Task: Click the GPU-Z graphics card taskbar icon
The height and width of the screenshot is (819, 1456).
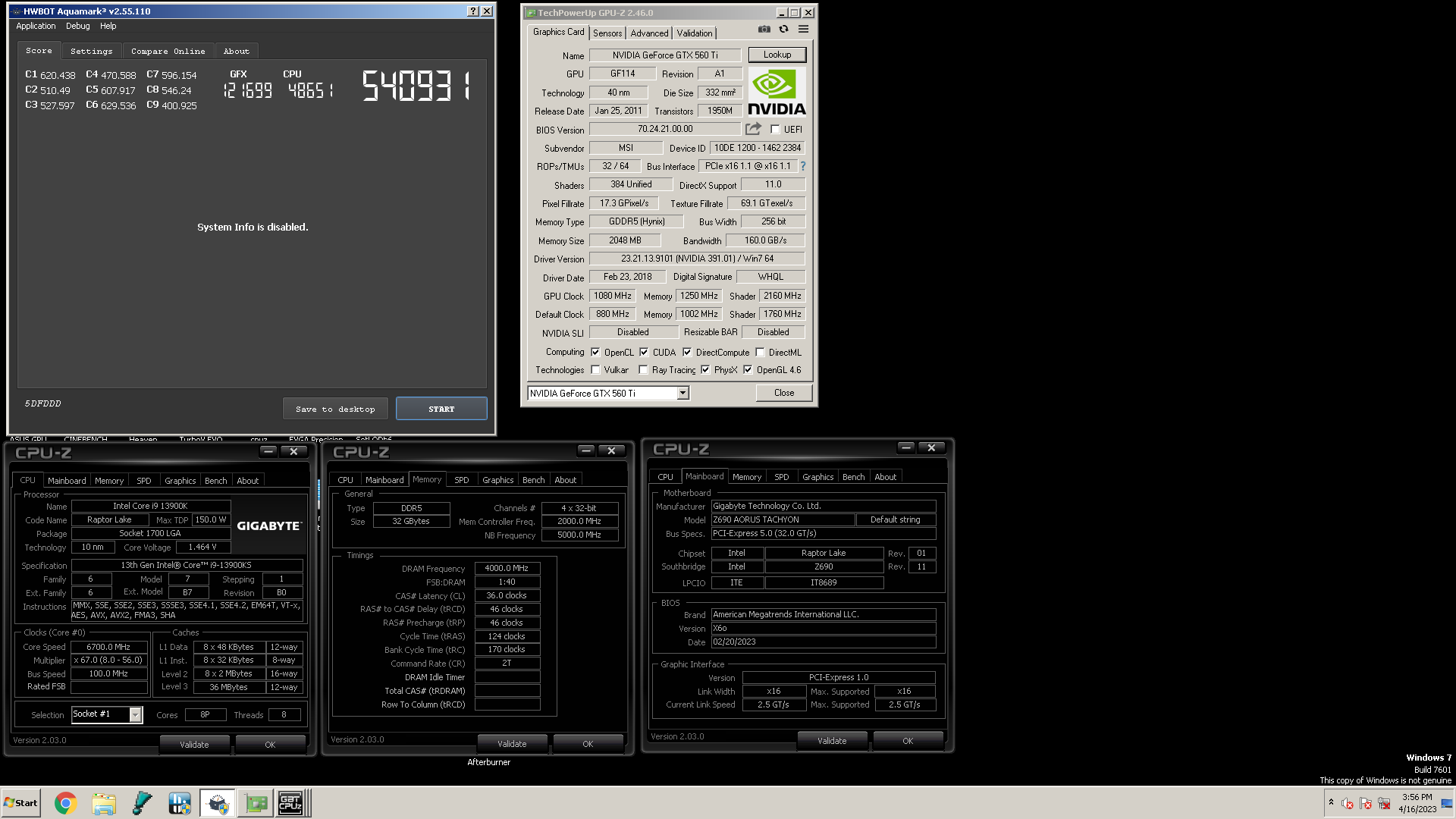Action: pyautogui.click(x=256, y=803)
